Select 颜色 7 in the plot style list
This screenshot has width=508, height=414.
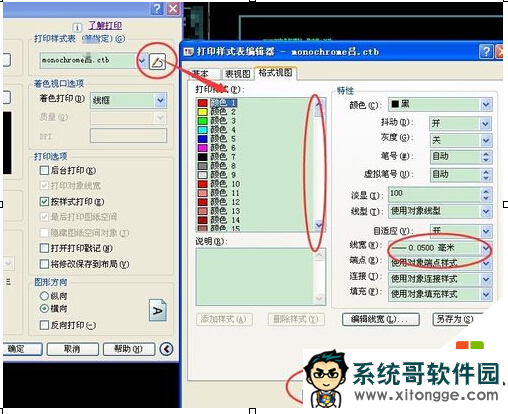coord(223,157)
